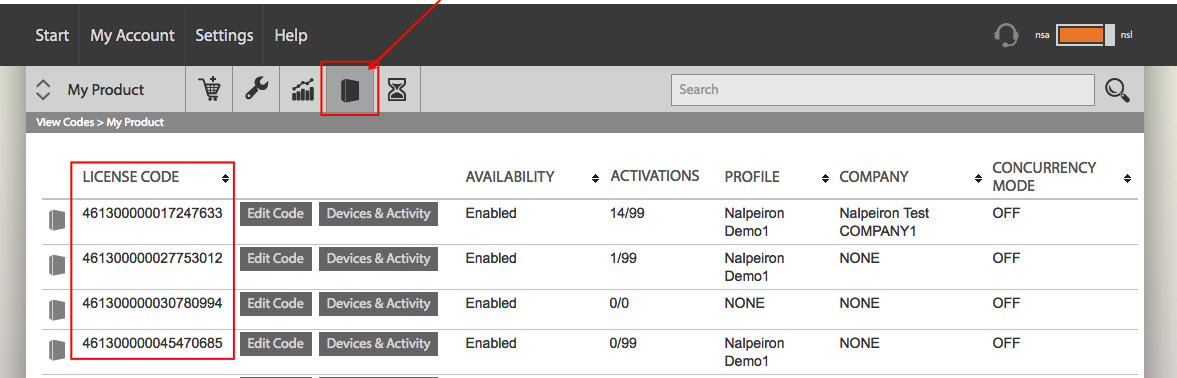Sort by LICENSE CODE column arrows
This screenshot has height=378, width=1177.
224,178
